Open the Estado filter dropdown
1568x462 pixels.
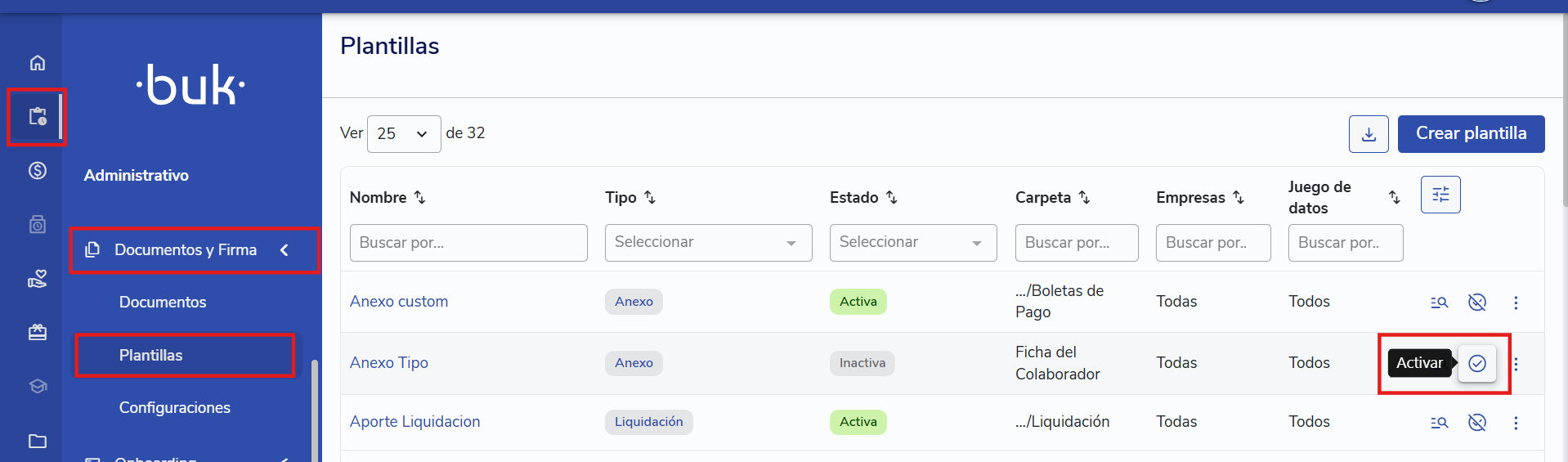(x=912, y=243)
